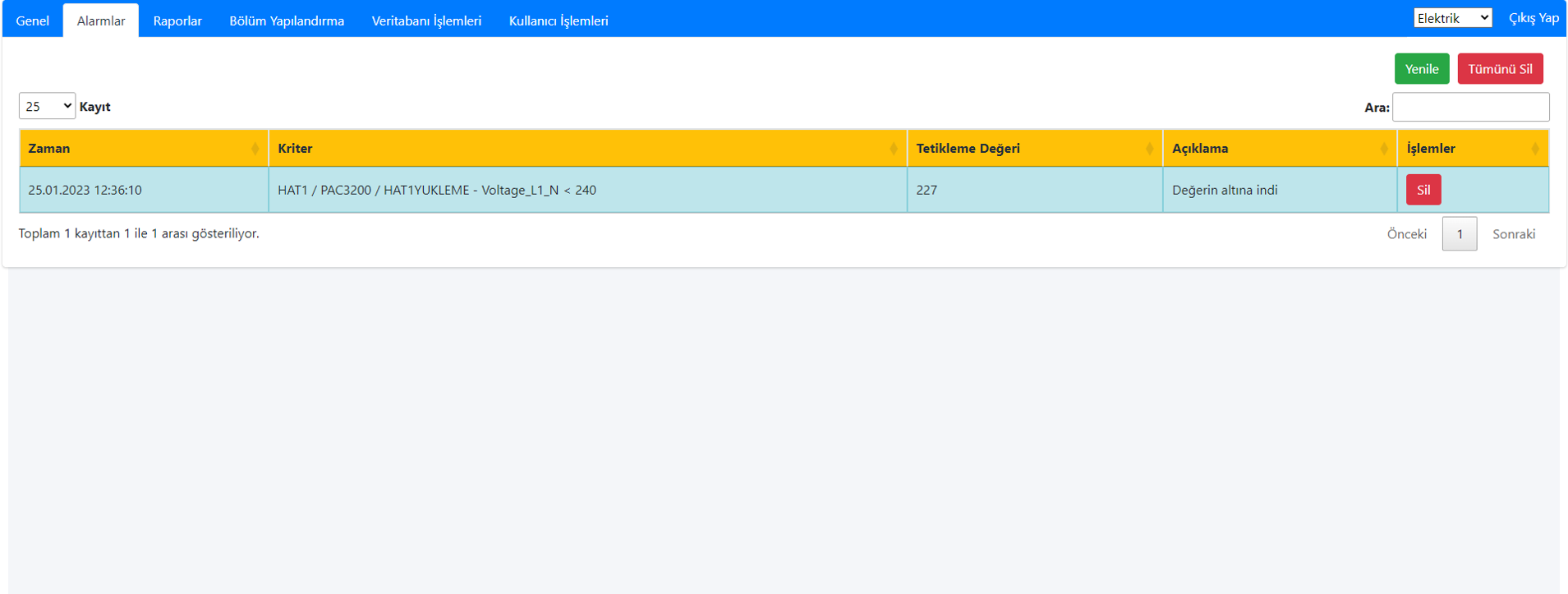
Task: Sort by Tetikleme Değeri sort icon
Action: 1149,149
